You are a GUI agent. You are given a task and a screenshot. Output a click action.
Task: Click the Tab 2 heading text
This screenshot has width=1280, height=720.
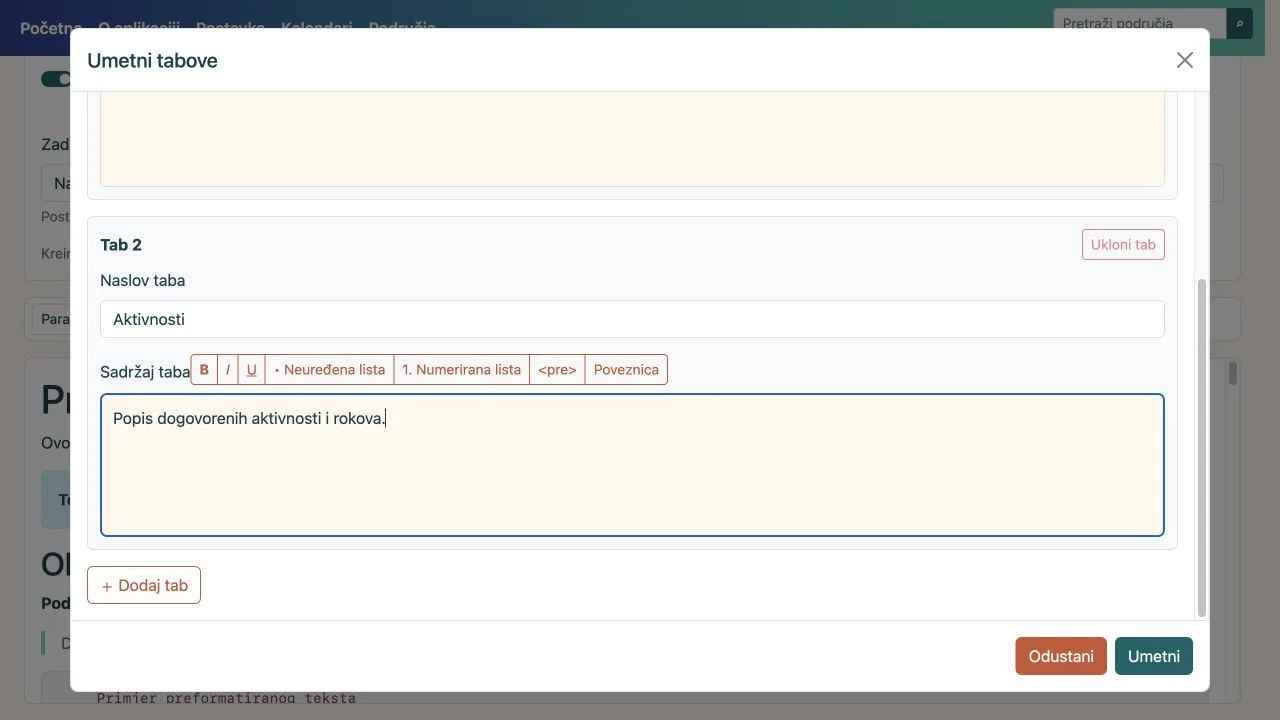[x=121, y=245]
